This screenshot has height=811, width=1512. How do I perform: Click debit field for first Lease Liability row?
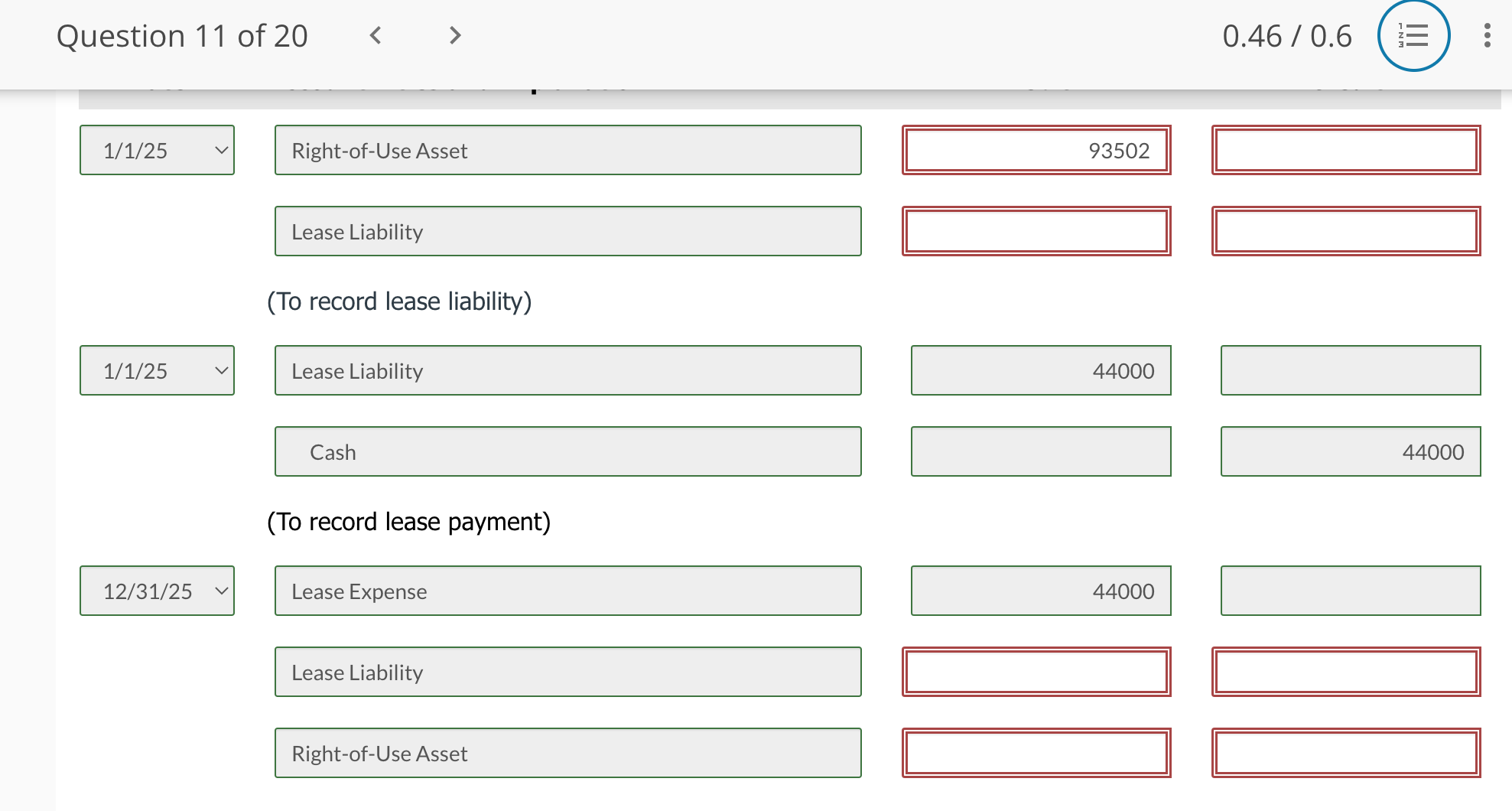tap(1036, 231)
